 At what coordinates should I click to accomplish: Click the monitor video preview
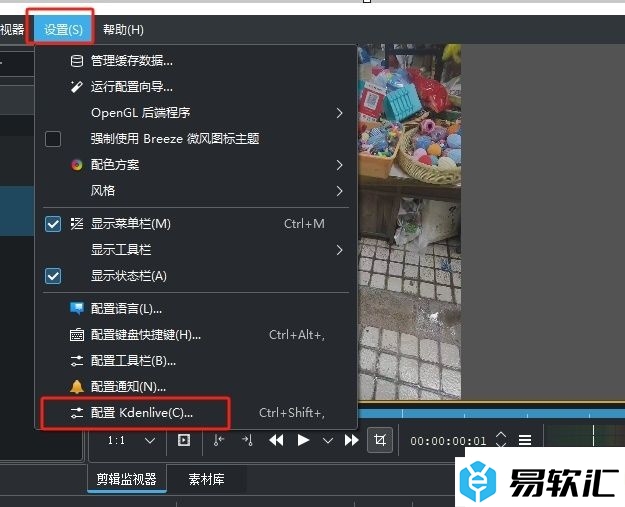(x=410, y=222)
